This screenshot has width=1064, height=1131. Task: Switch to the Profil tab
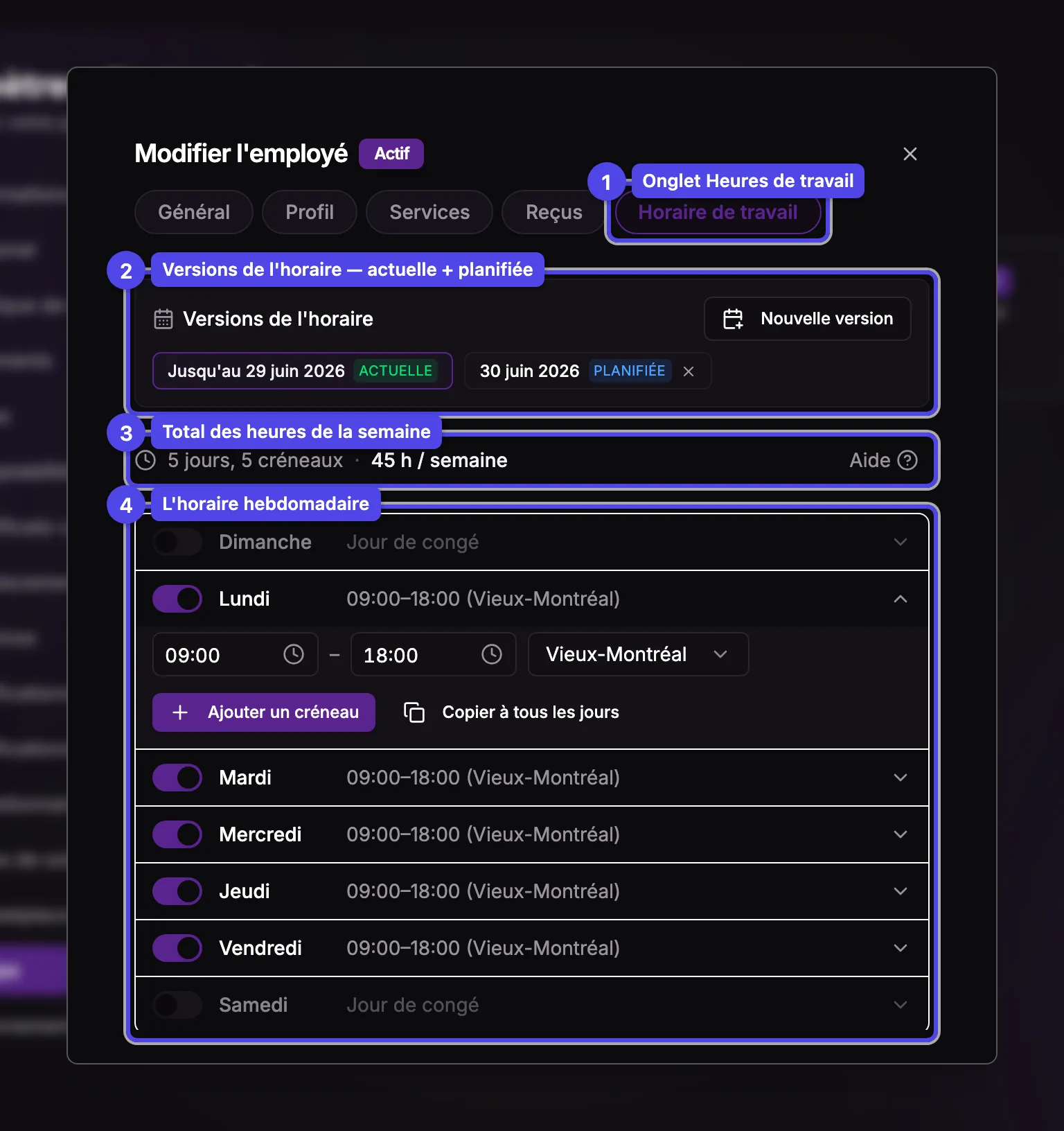[310, 212]
